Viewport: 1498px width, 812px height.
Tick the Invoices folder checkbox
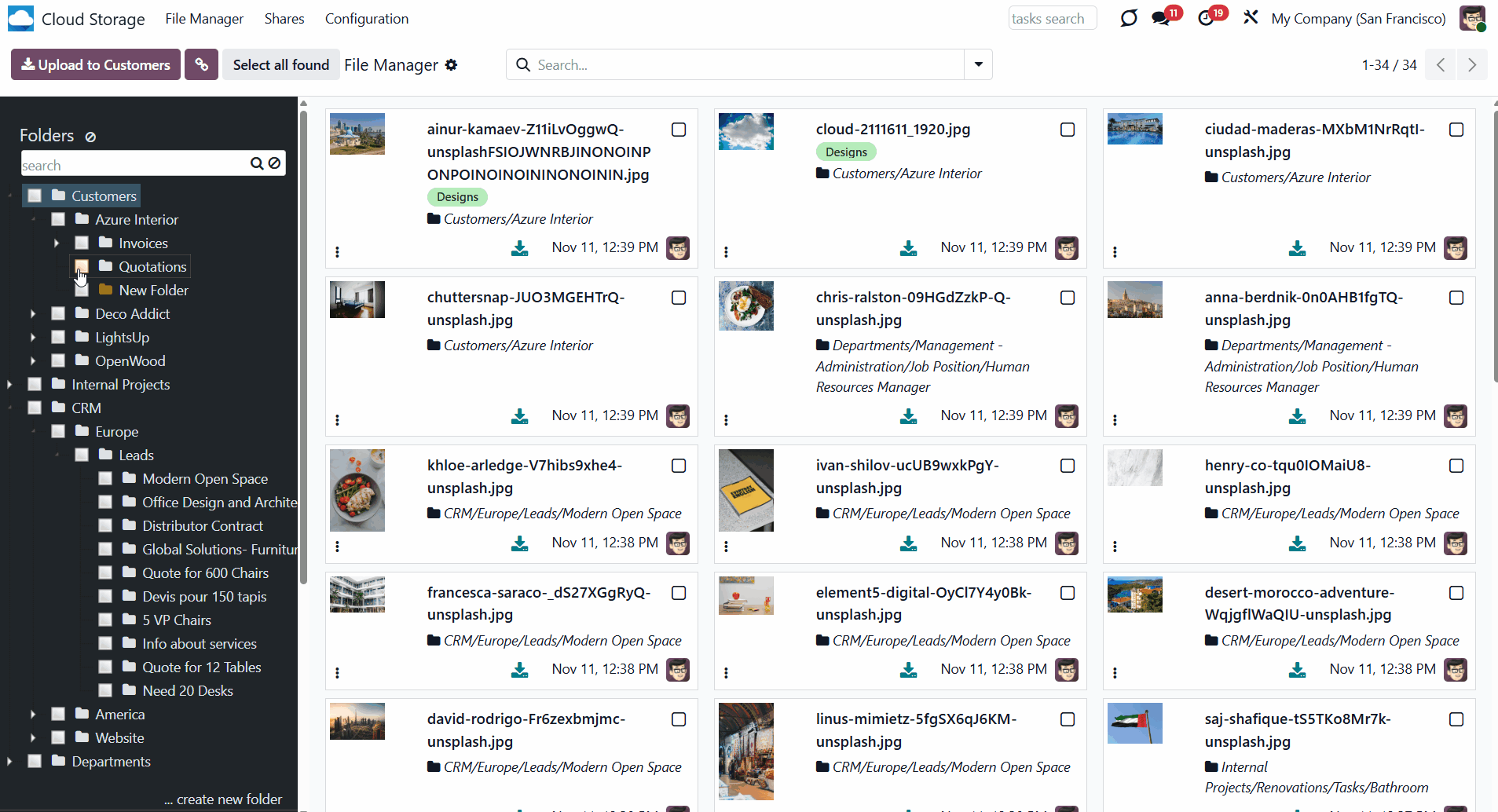click(x=82, y=243)
